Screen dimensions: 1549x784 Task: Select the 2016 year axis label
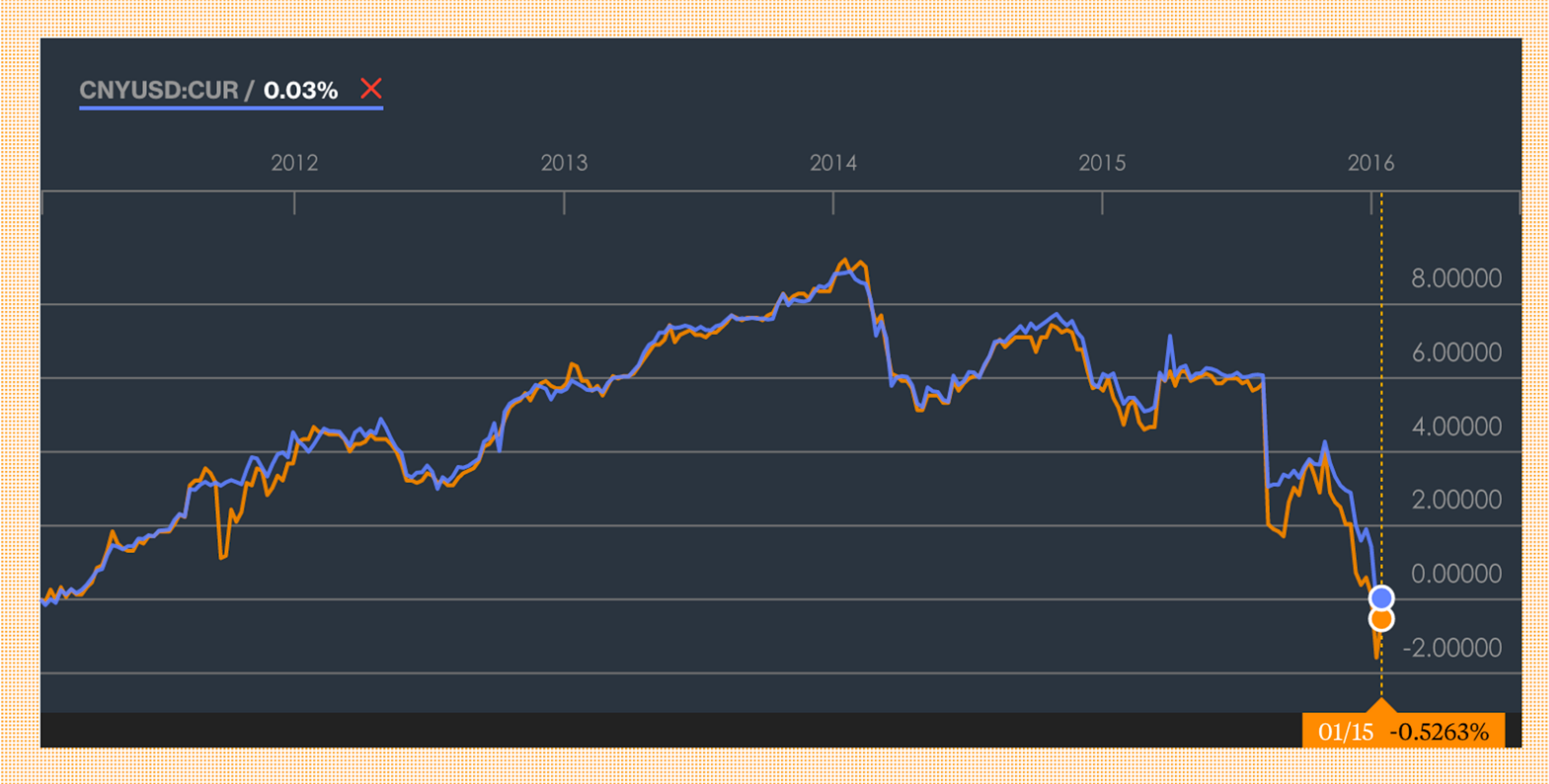tap(1371, 163)
